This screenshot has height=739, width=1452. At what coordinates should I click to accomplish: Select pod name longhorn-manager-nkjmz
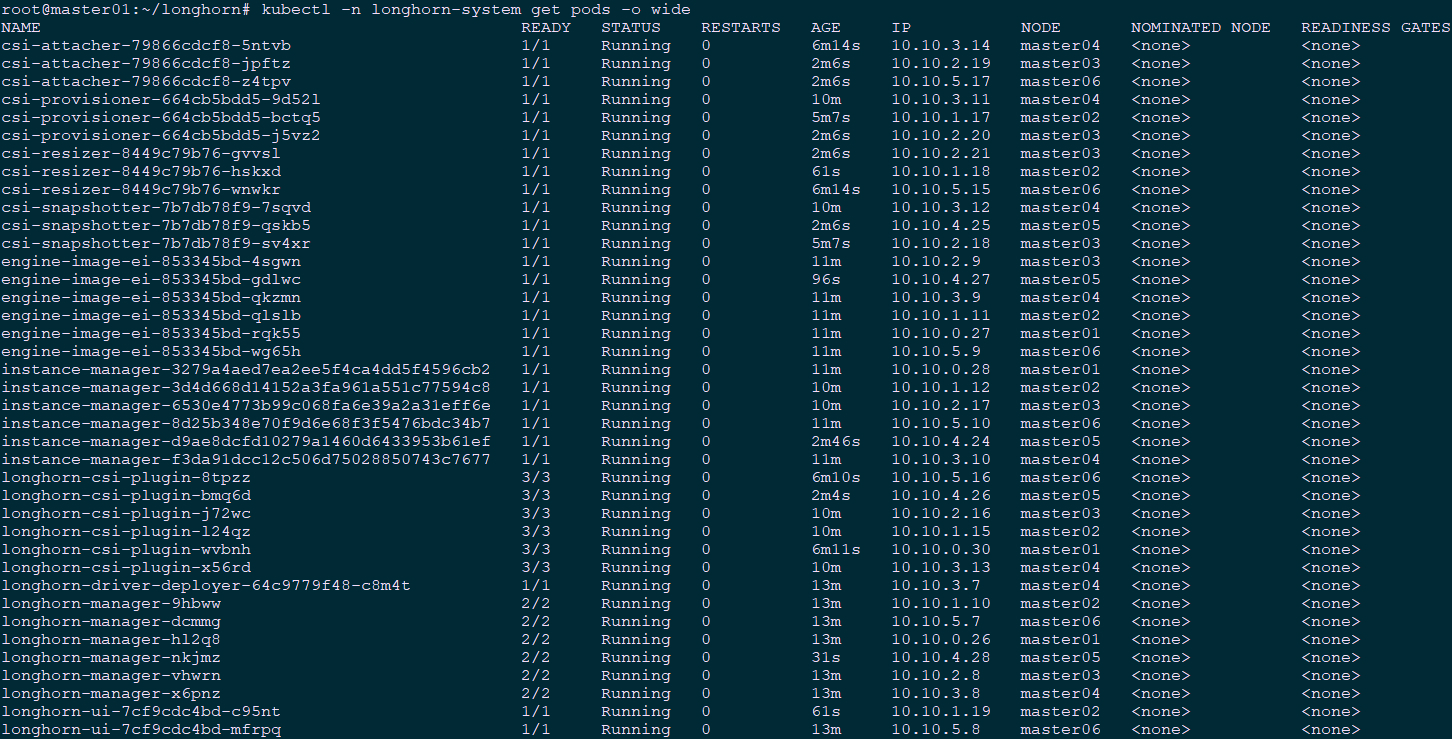tap(111, 658)
